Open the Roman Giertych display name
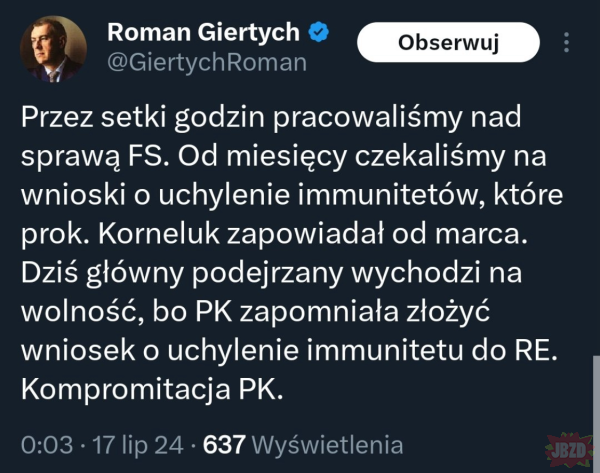 point(203,32)
